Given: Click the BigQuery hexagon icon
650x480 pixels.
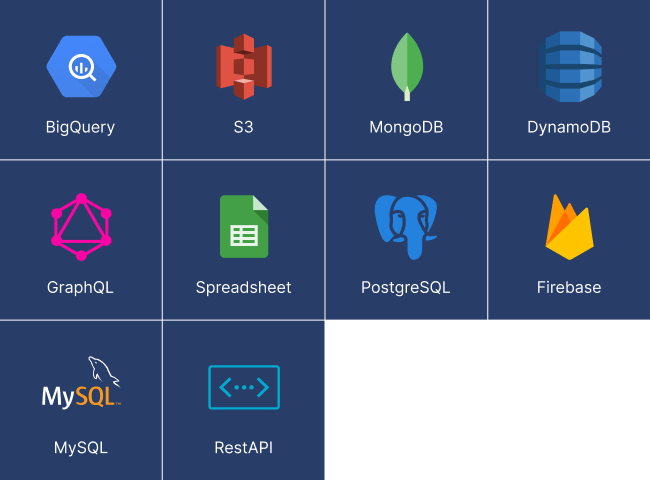Looking at the screenshot, I should 81,67.
